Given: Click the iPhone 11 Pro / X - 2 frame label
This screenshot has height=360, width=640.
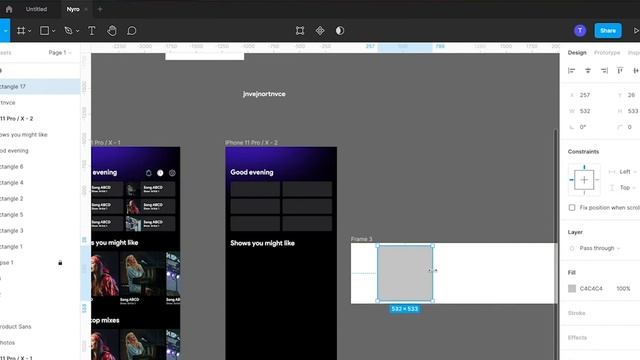Looking at the screenshot, I should (x=251, y=142).
